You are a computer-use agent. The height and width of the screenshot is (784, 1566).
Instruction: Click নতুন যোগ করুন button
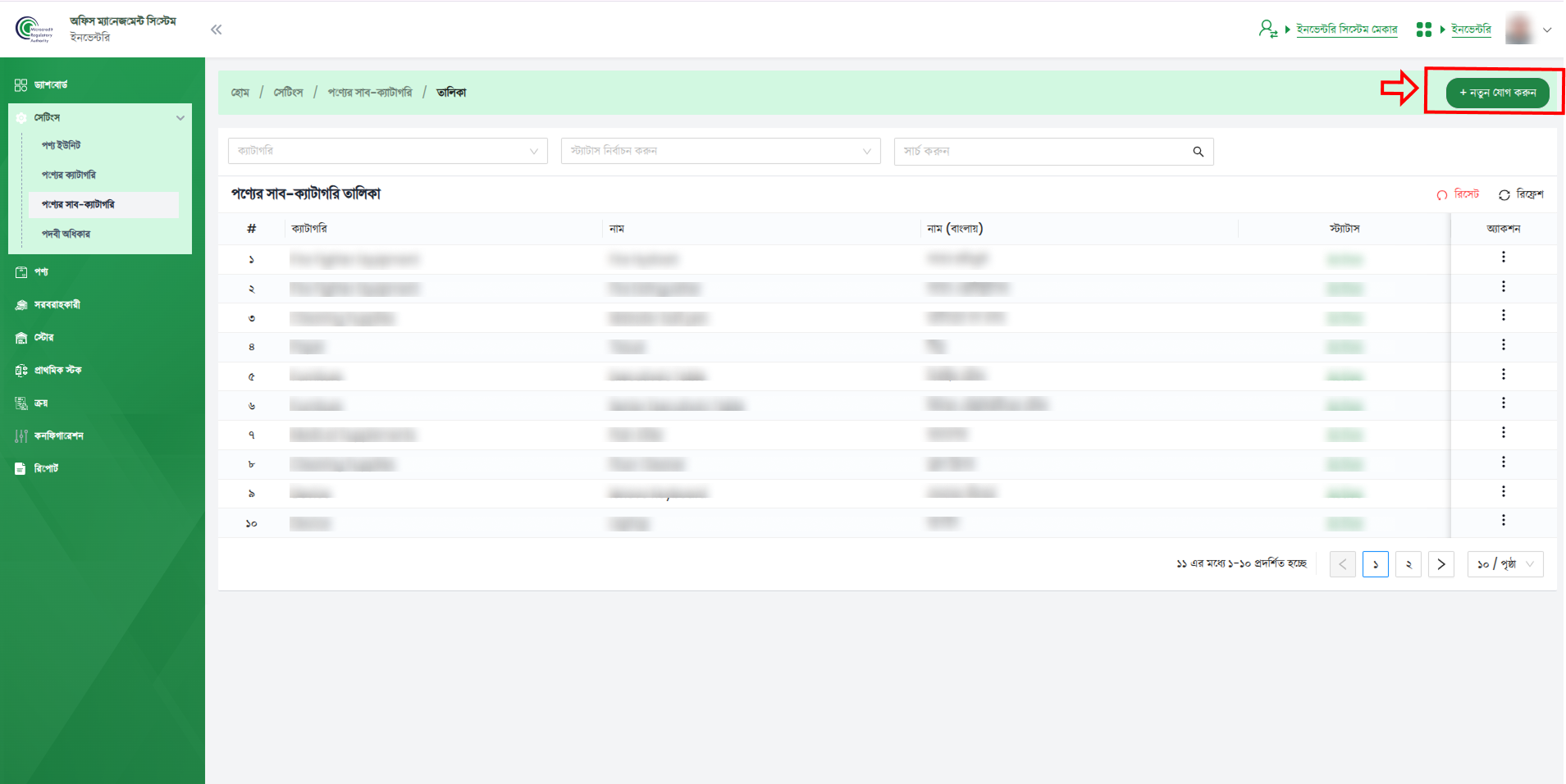[1497, 93]
